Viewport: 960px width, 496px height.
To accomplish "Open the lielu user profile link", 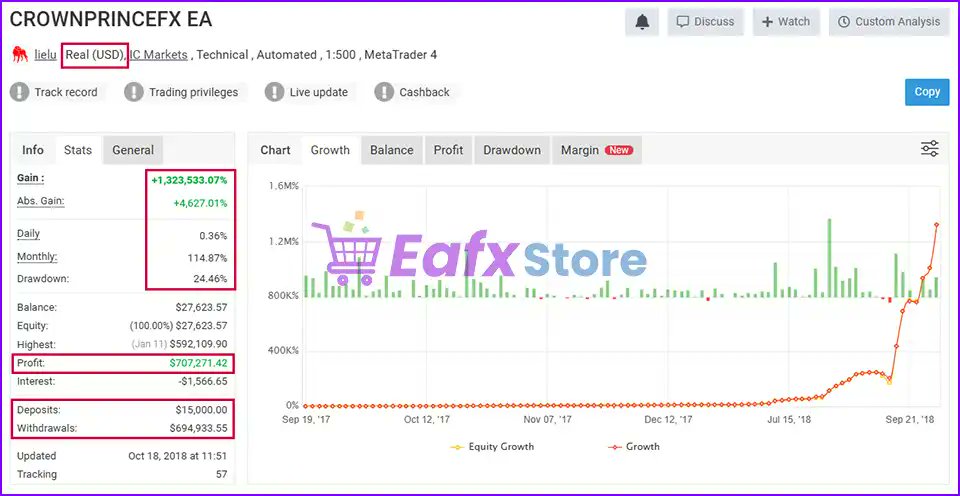I will pyautogui.click(x=45, y=55).
